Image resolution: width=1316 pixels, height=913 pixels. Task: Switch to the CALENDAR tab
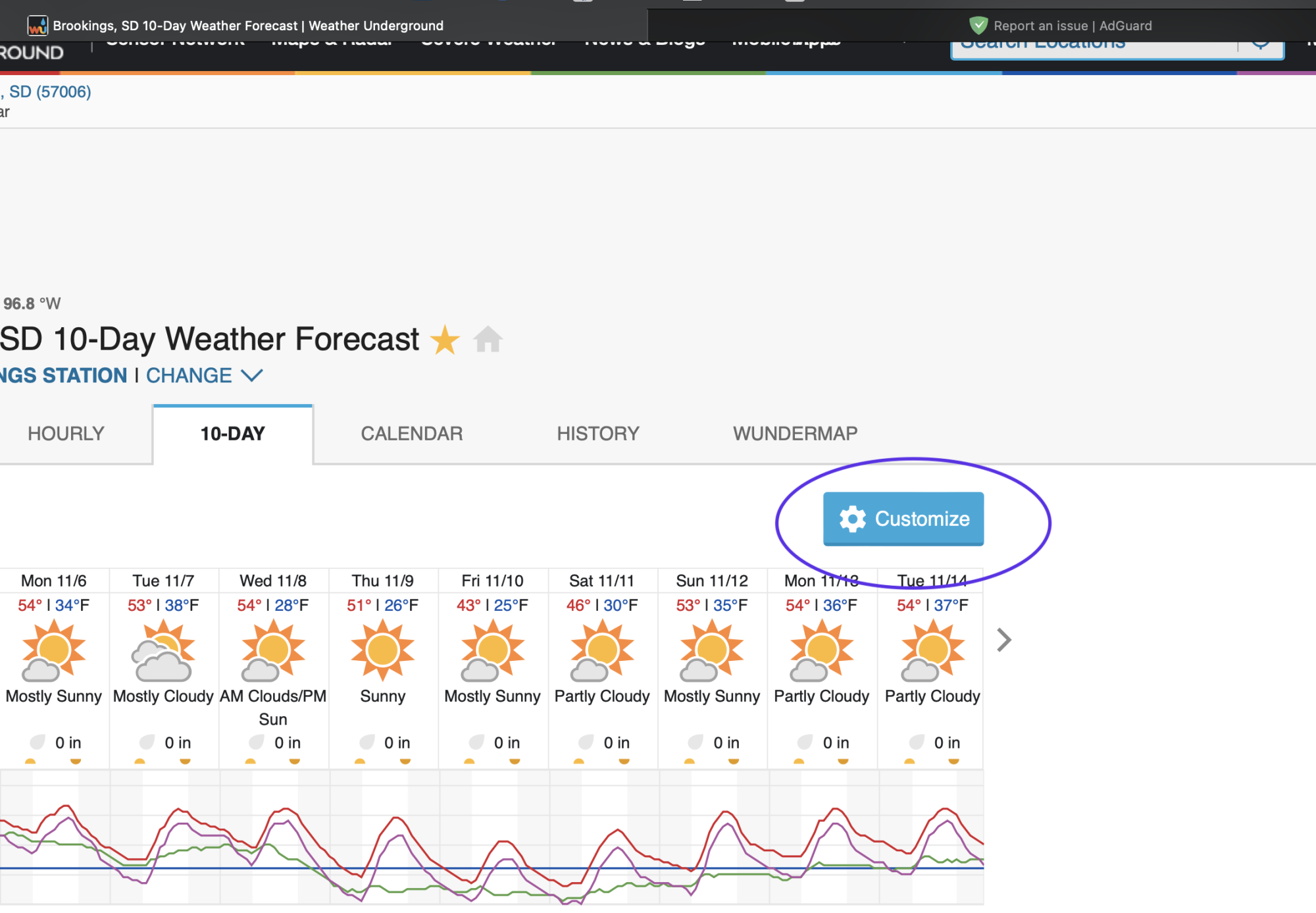click(411, 433)
